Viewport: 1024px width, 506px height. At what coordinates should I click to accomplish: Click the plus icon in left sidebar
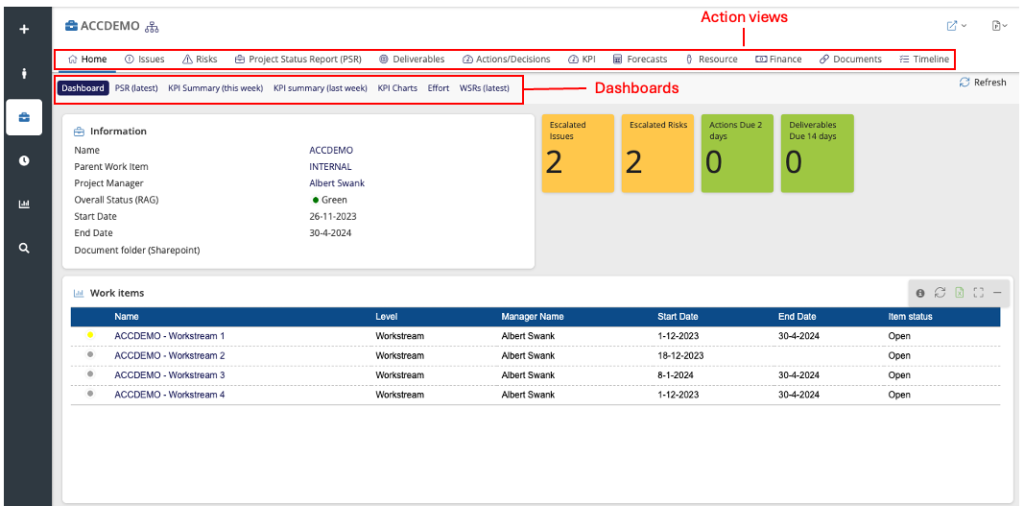pos(24,29)
